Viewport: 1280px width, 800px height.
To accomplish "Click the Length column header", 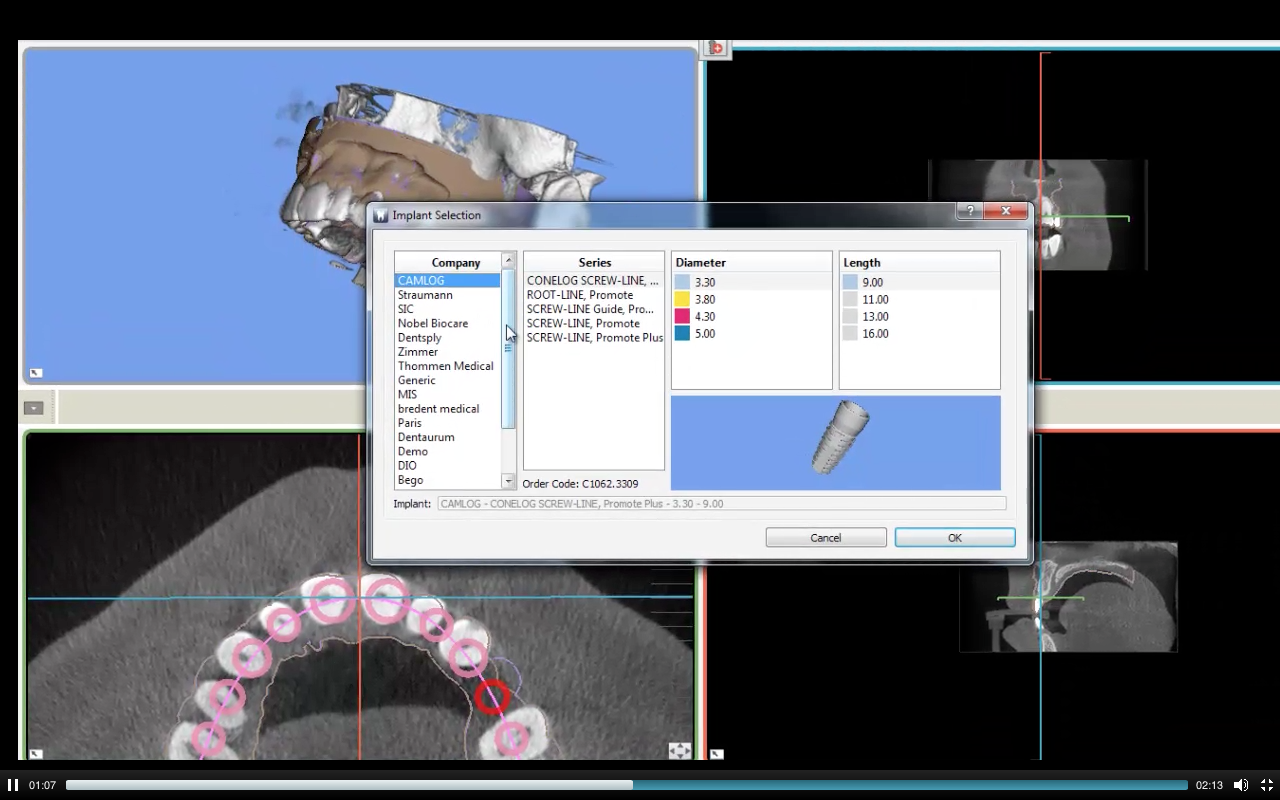I will [920, 263].
